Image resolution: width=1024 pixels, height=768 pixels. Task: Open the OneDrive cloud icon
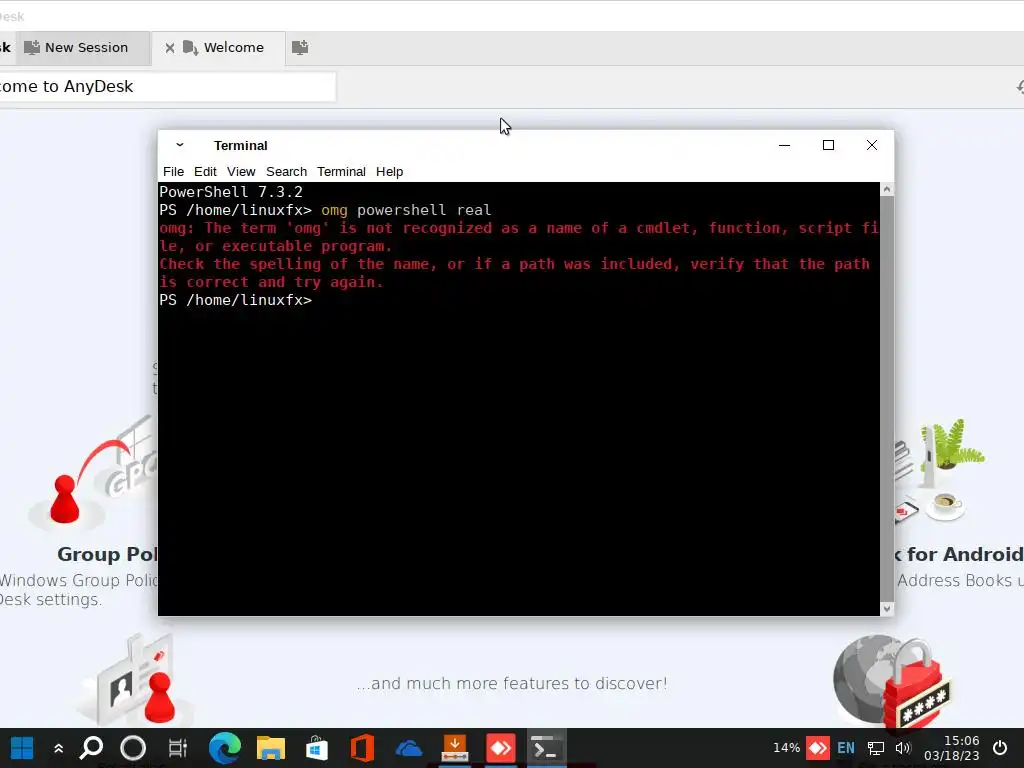click(409, 748)
